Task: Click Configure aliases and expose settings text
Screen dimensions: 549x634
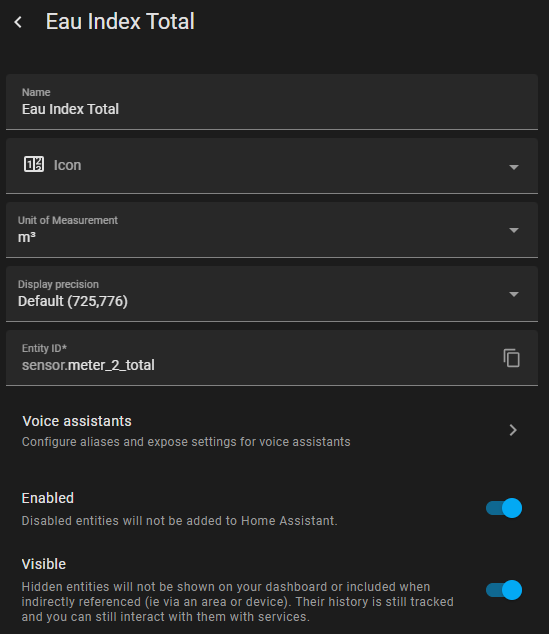Action: (186, 442)
